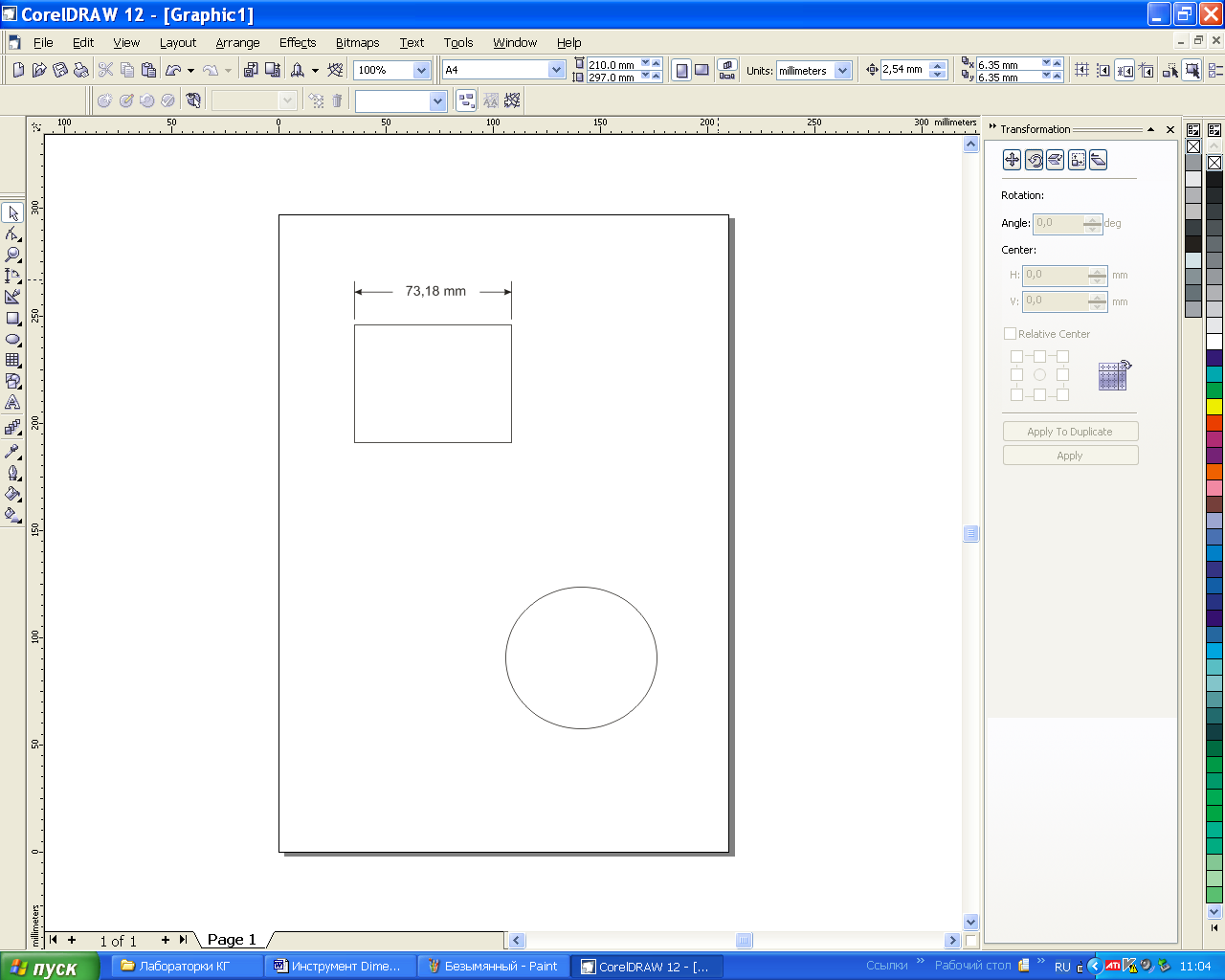Viewport: 1225px width, 980px height.
Task: Pick the Graph Paper tool
Action: coord(13,361)
